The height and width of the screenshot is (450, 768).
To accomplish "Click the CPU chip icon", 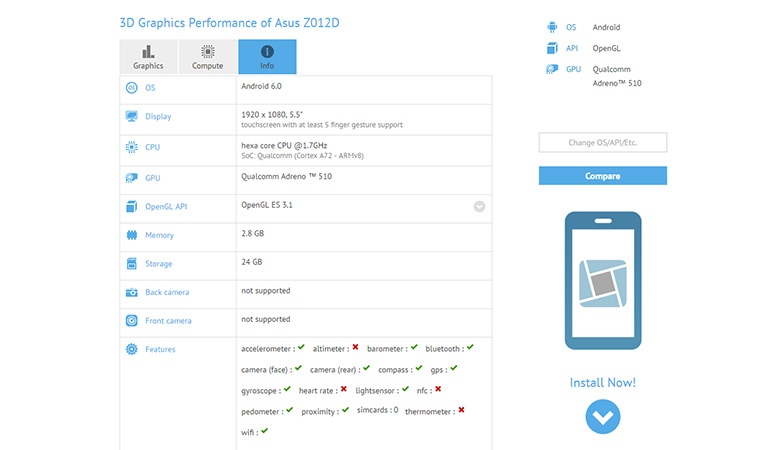I will click(x=131, y=147).
